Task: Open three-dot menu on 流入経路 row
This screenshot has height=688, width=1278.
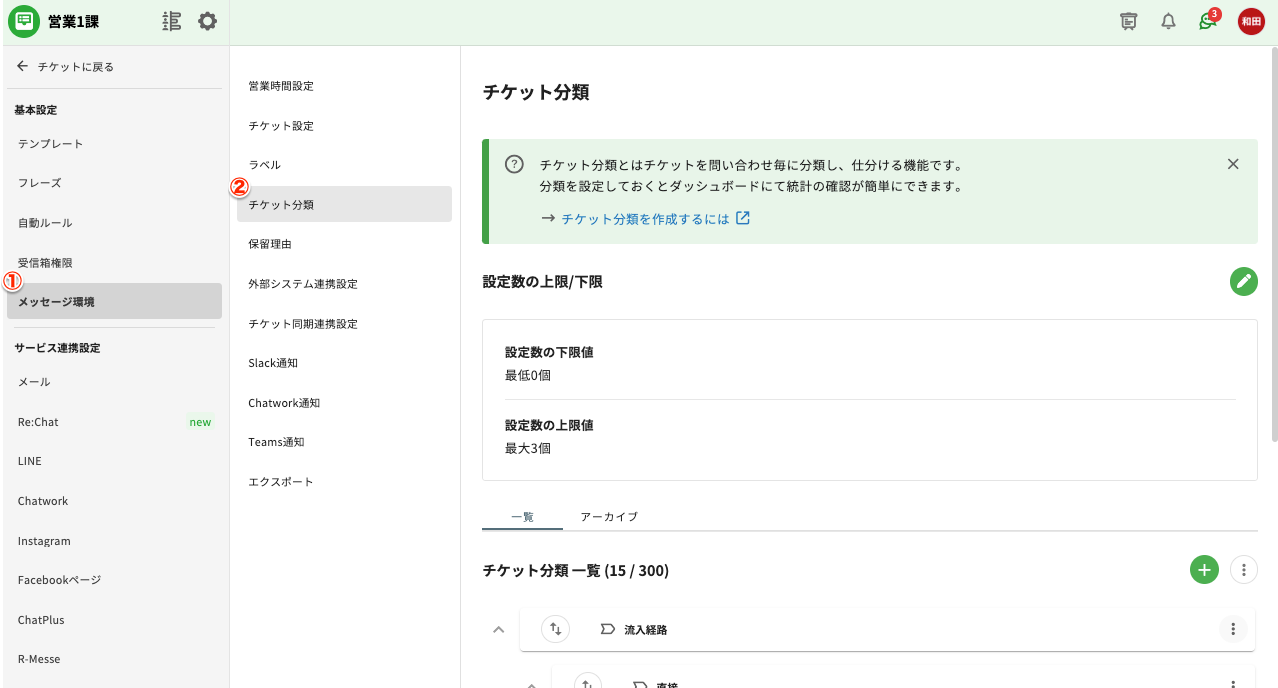Action: click(1233, 629)
